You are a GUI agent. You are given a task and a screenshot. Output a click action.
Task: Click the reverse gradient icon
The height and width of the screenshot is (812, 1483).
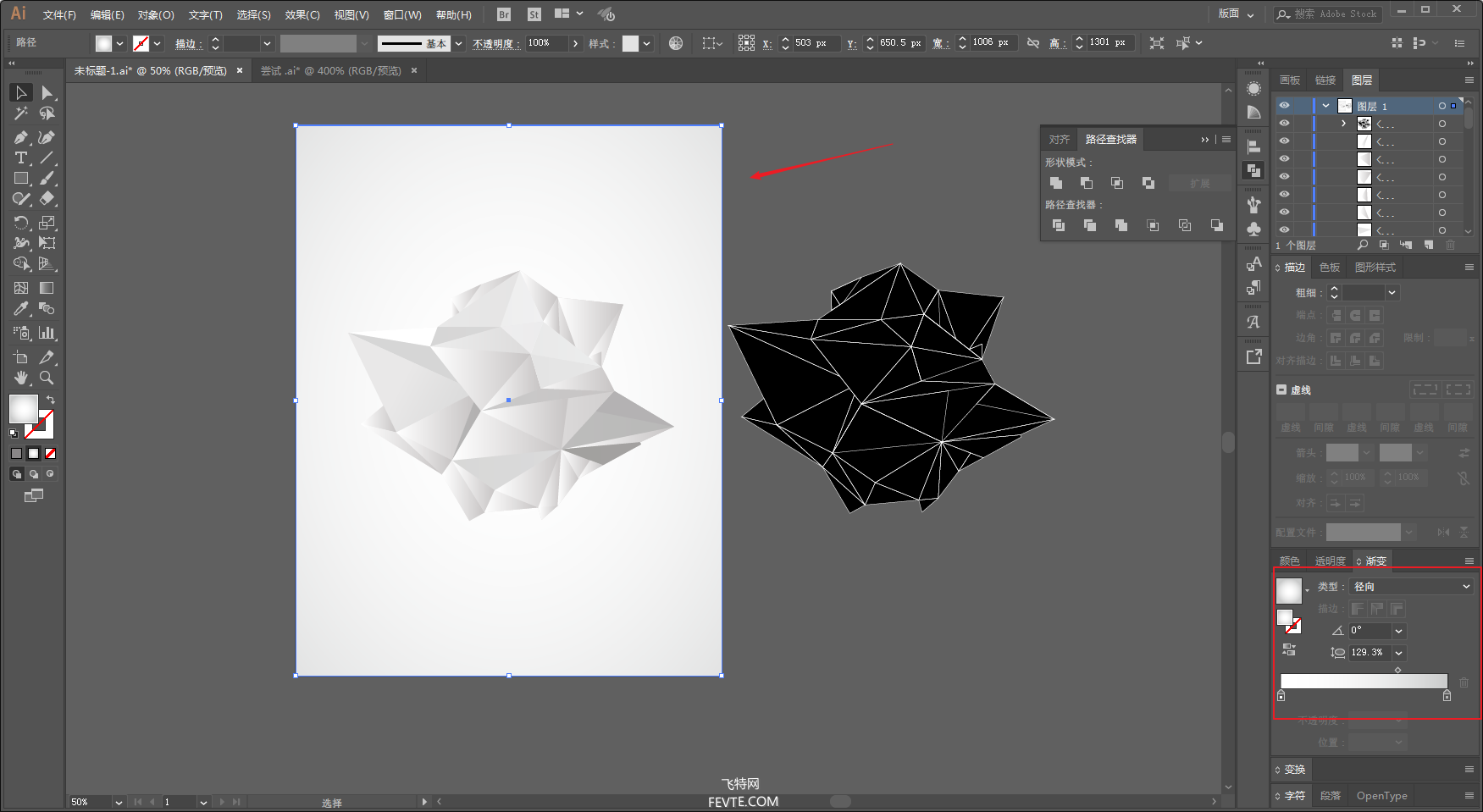pos(1289,649)
